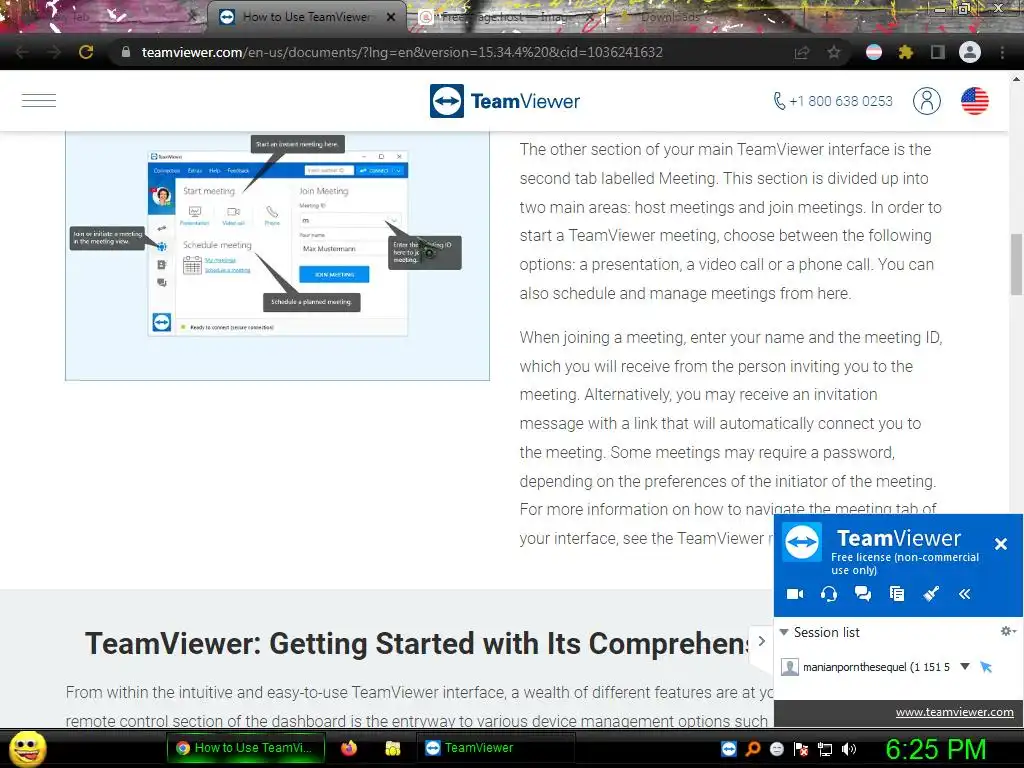
Task: Reload the page with browser refresh button
Action: point(86,52)
